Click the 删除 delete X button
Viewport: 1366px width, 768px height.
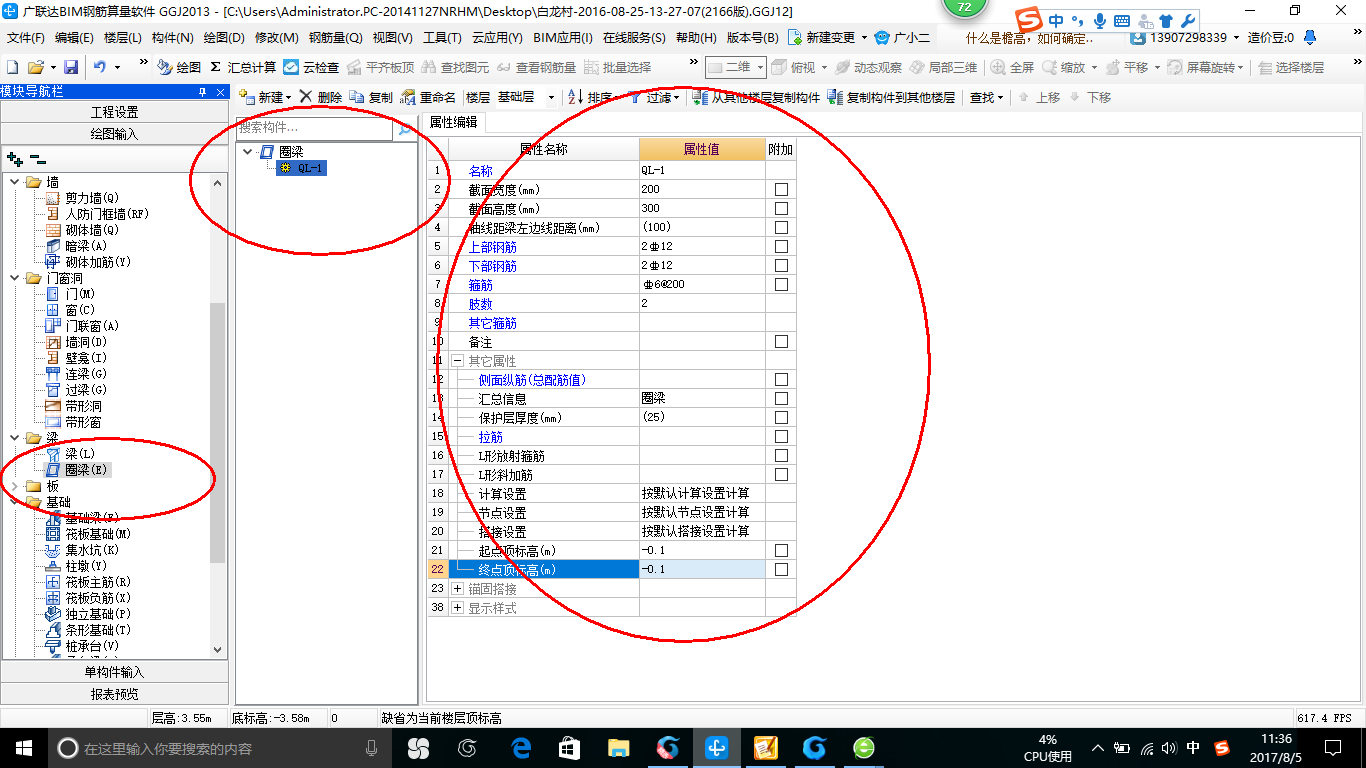[x=320, y=97]
